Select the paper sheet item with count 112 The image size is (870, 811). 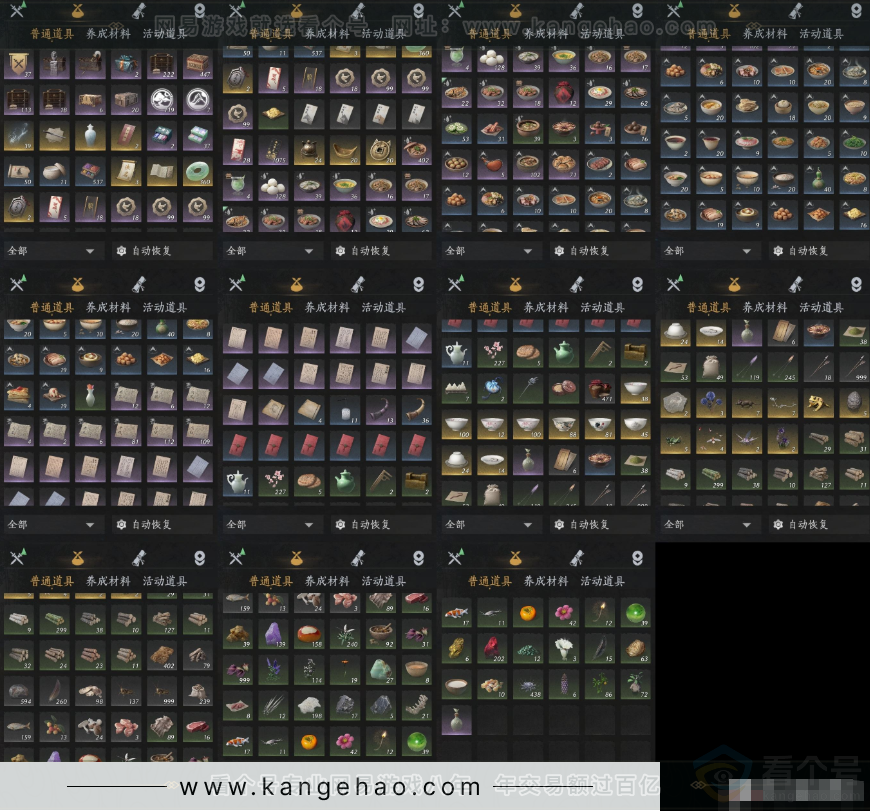point(162,430)
